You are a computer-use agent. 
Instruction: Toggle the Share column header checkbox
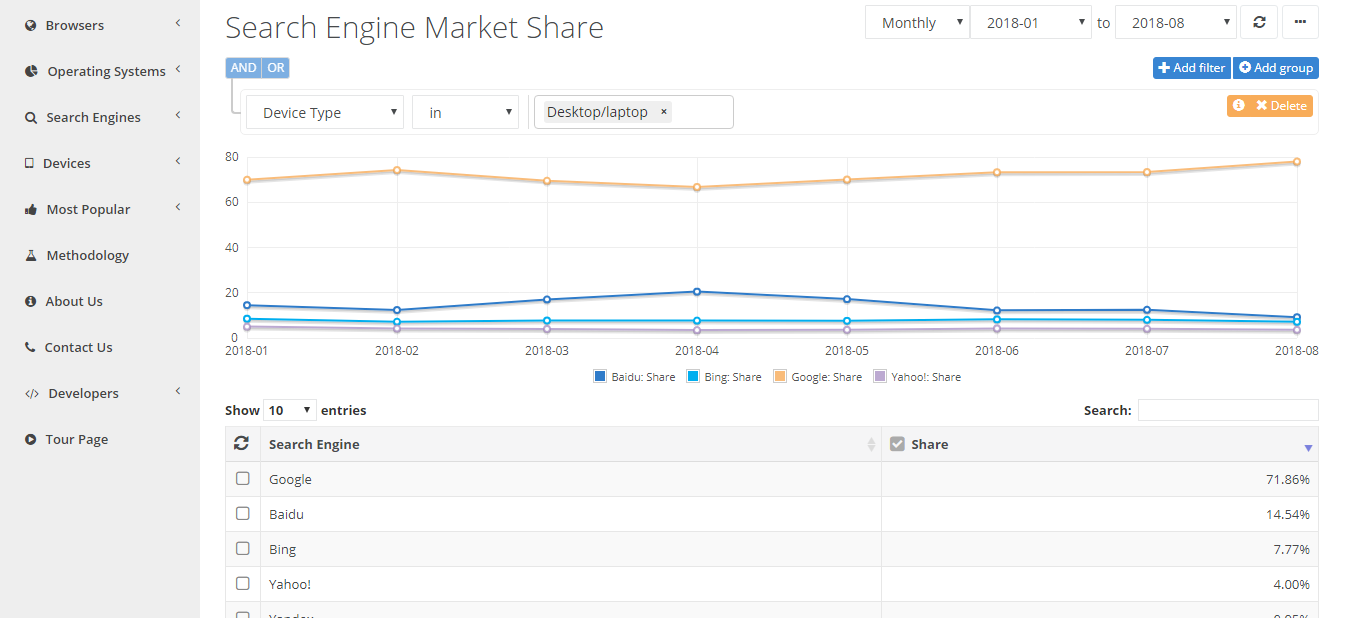click(x=897, y=444)
